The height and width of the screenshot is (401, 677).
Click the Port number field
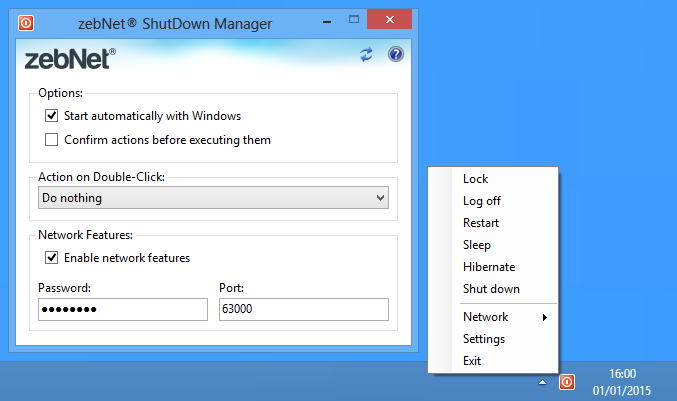point(302,310)
